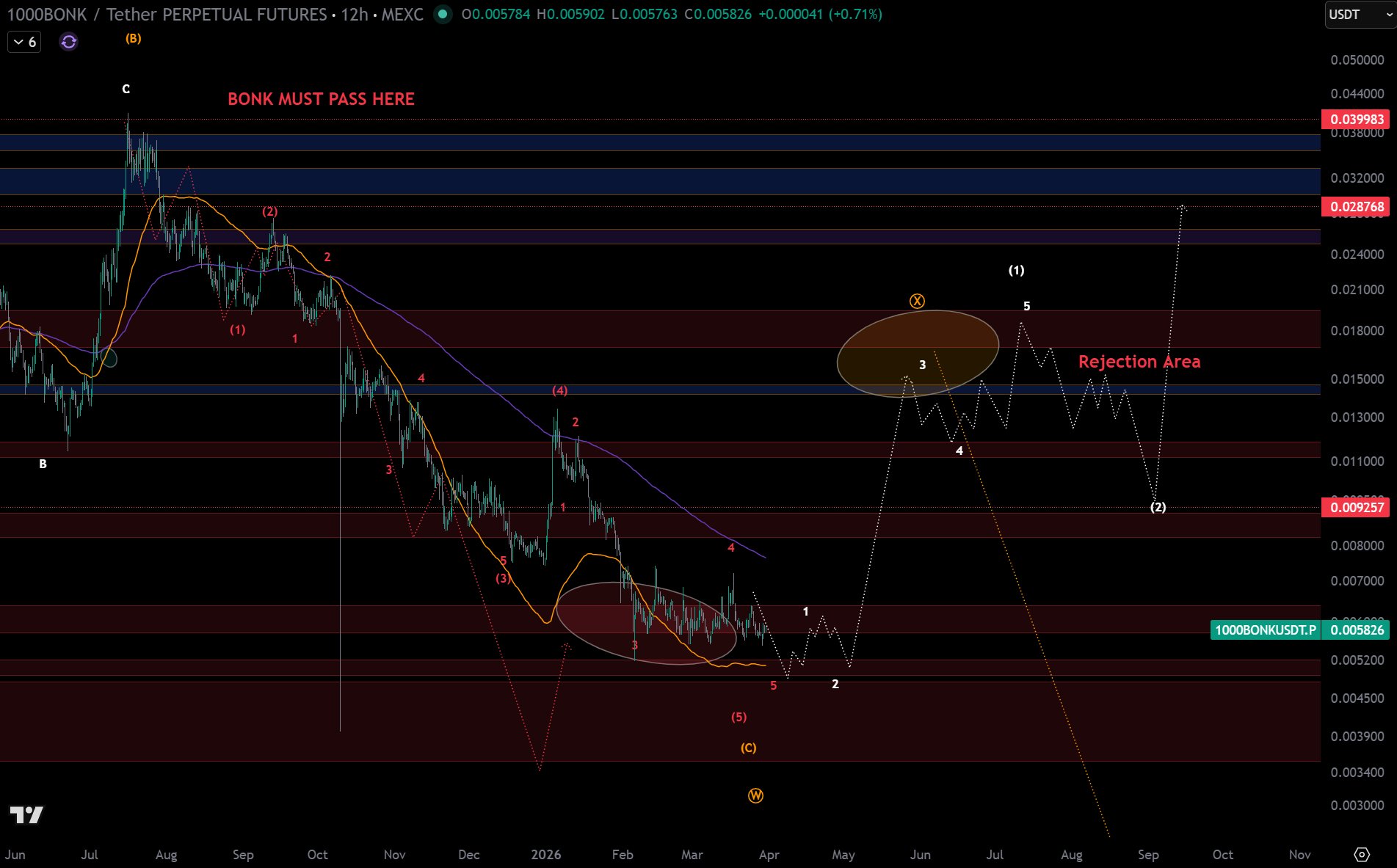Click the 0.018000 price axis label
This screenshot has width=1397, height=868.
(1357, 330)
